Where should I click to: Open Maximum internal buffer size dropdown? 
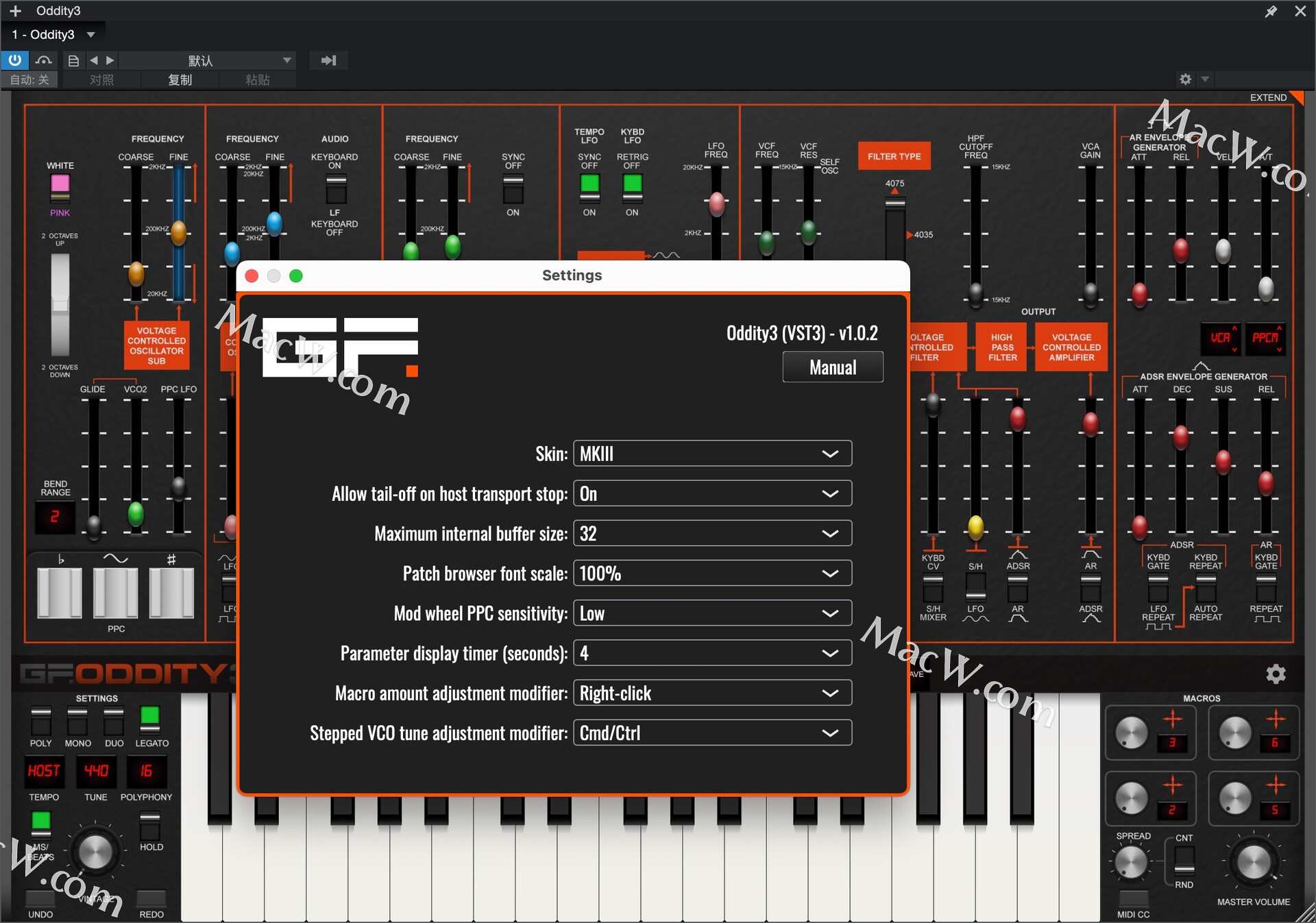click(712, 533)
